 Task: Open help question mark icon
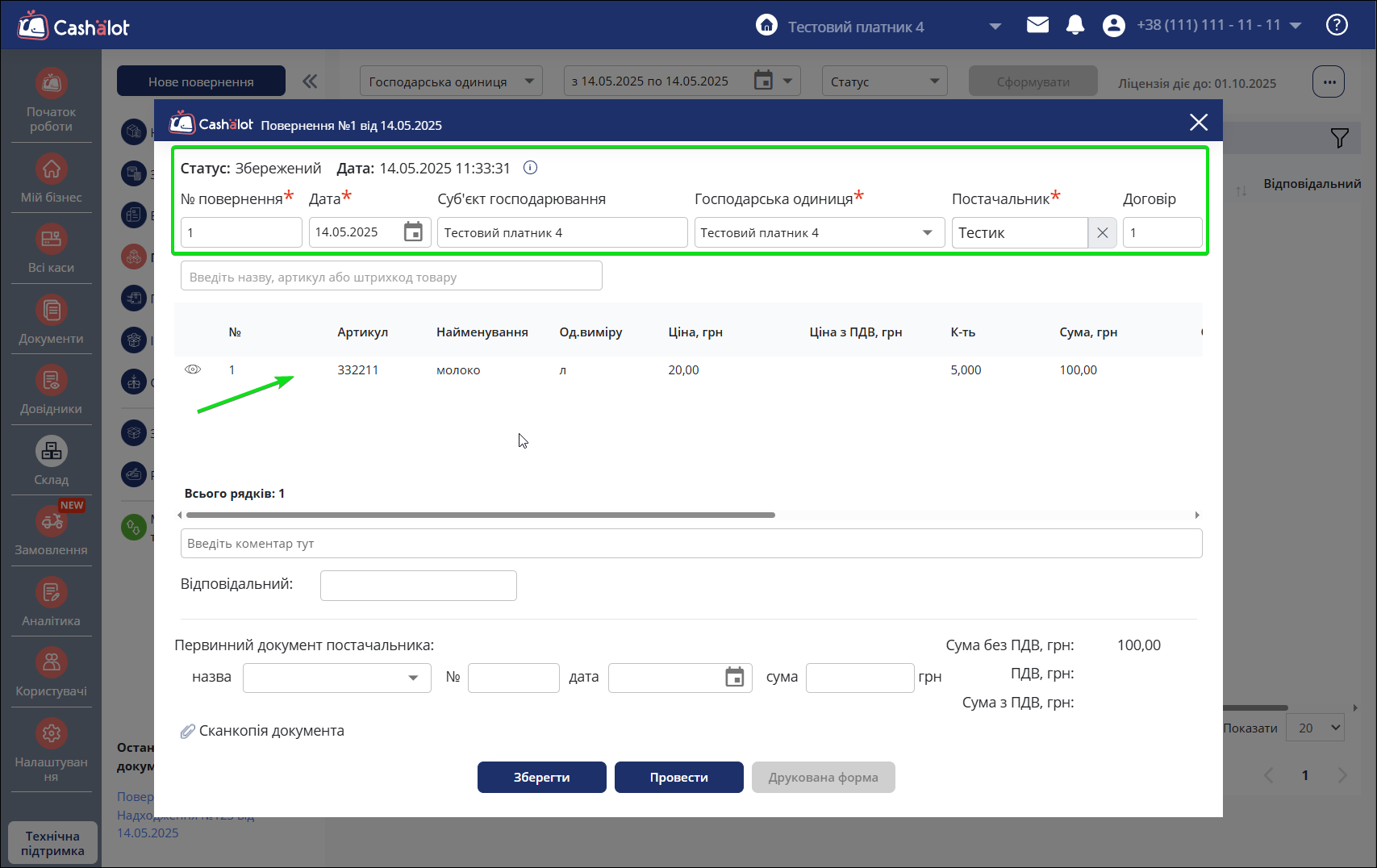click(x=1337, y=25)
